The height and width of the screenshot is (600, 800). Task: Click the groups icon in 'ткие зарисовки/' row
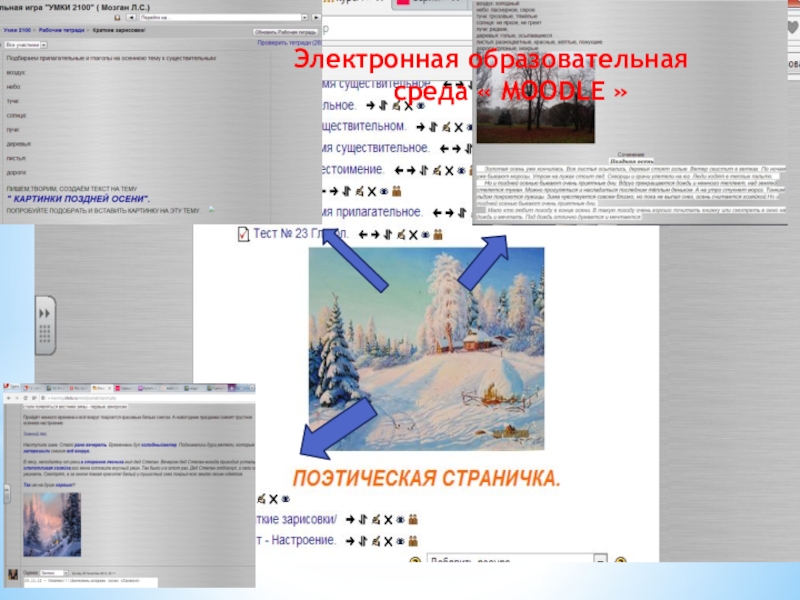pyautogui.click(x=413, y=520)
